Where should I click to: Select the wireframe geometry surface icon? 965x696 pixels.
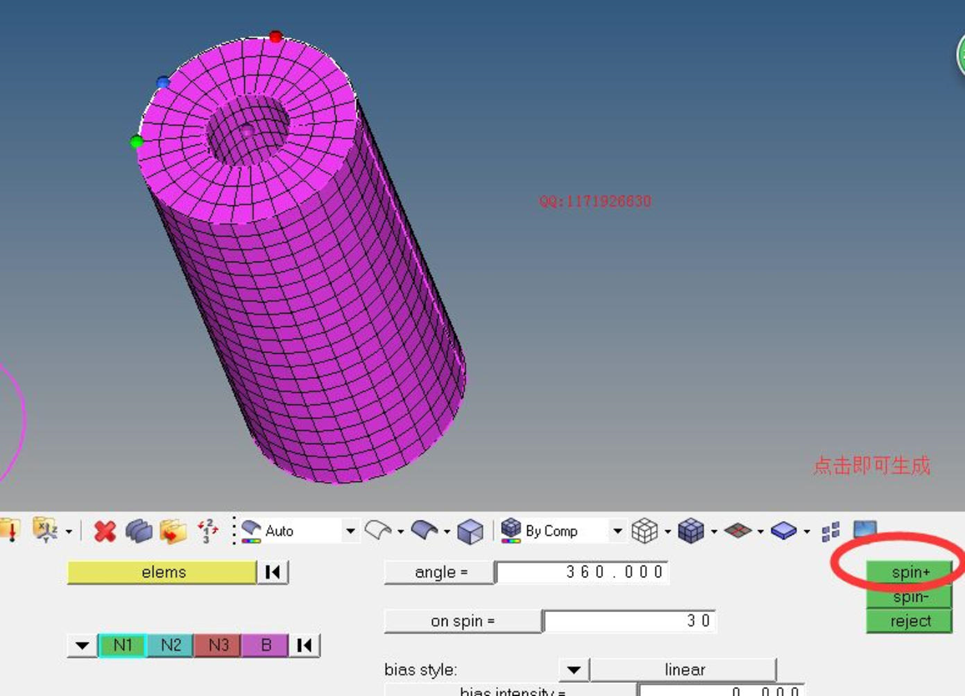pos(378,530)
